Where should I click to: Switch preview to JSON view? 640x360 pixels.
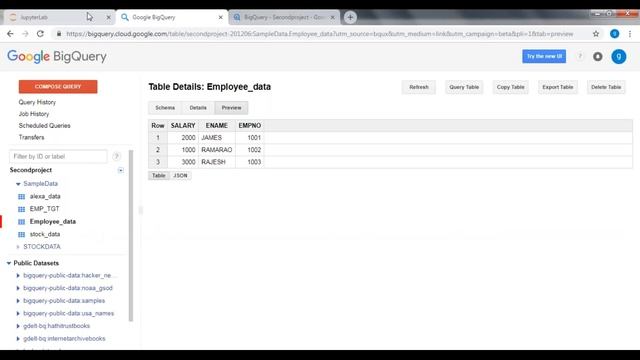[180, 176]
